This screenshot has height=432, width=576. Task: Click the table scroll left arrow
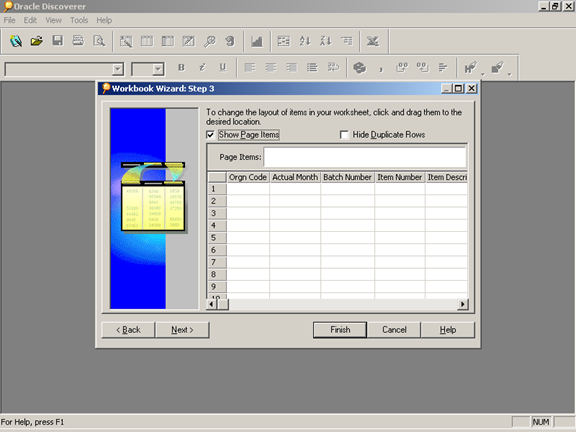(x=211, y=304)
